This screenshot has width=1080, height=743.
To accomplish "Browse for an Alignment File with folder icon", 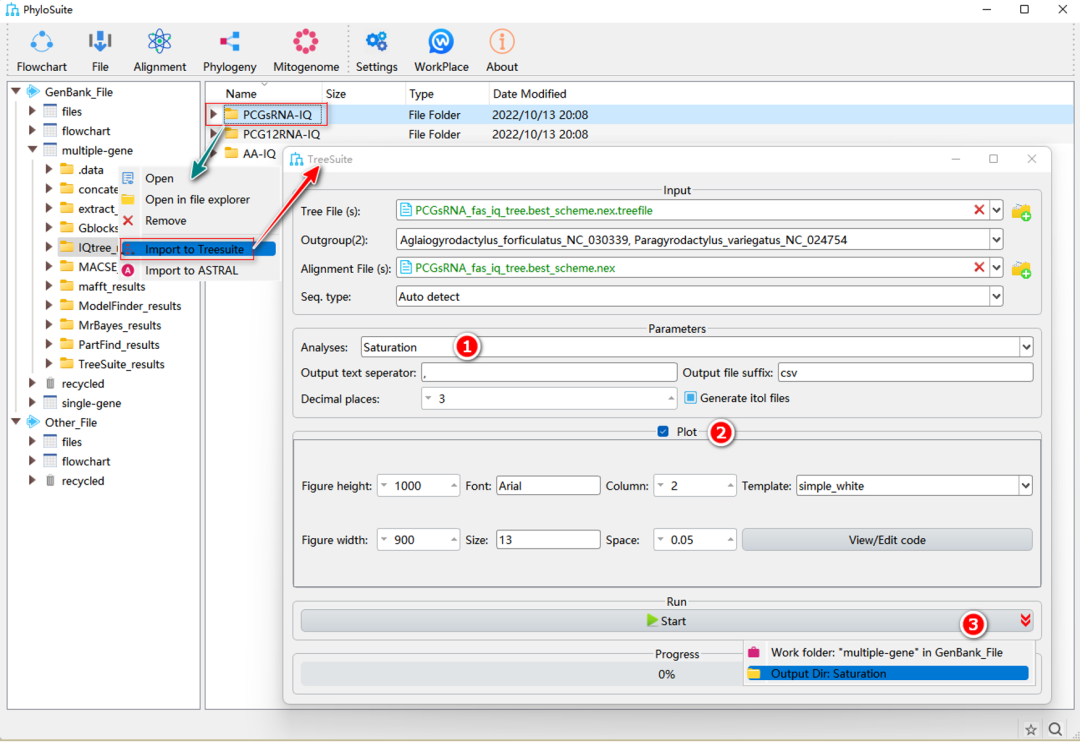I will [x=1021, y=269].
